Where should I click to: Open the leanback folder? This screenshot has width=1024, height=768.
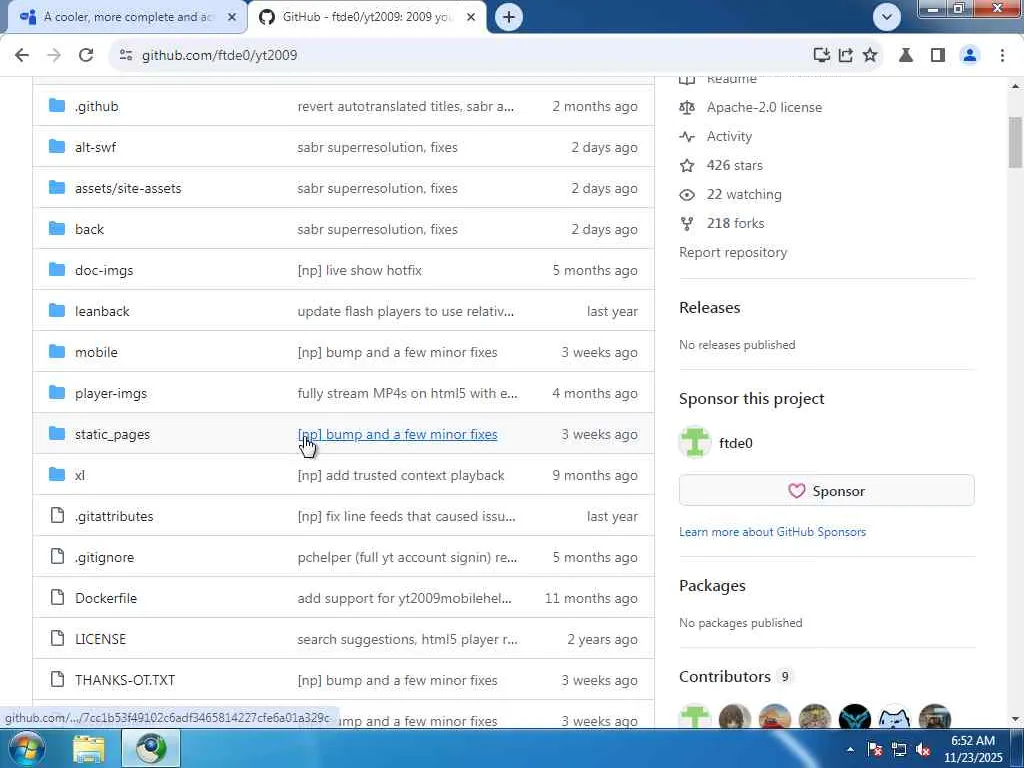(102, 312)
